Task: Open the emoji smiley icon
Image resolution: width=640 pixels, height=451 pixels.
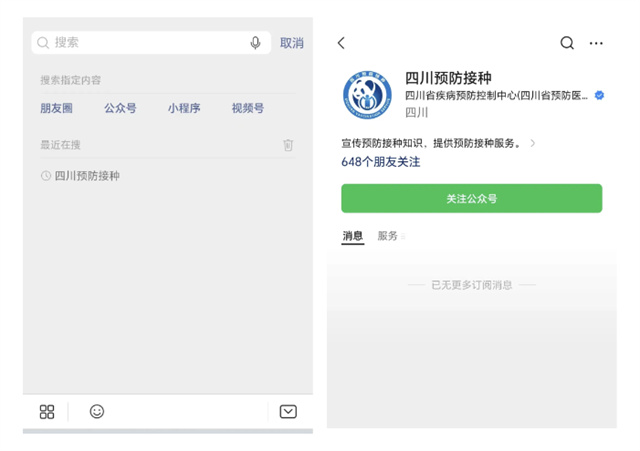Action: 97,411
